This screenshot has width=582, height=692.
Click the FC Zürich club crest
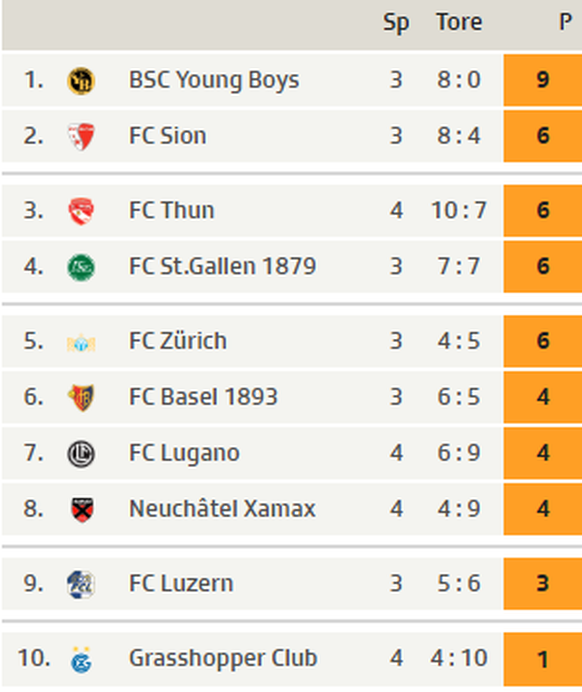pyautogui.click(x=81, y=342)
